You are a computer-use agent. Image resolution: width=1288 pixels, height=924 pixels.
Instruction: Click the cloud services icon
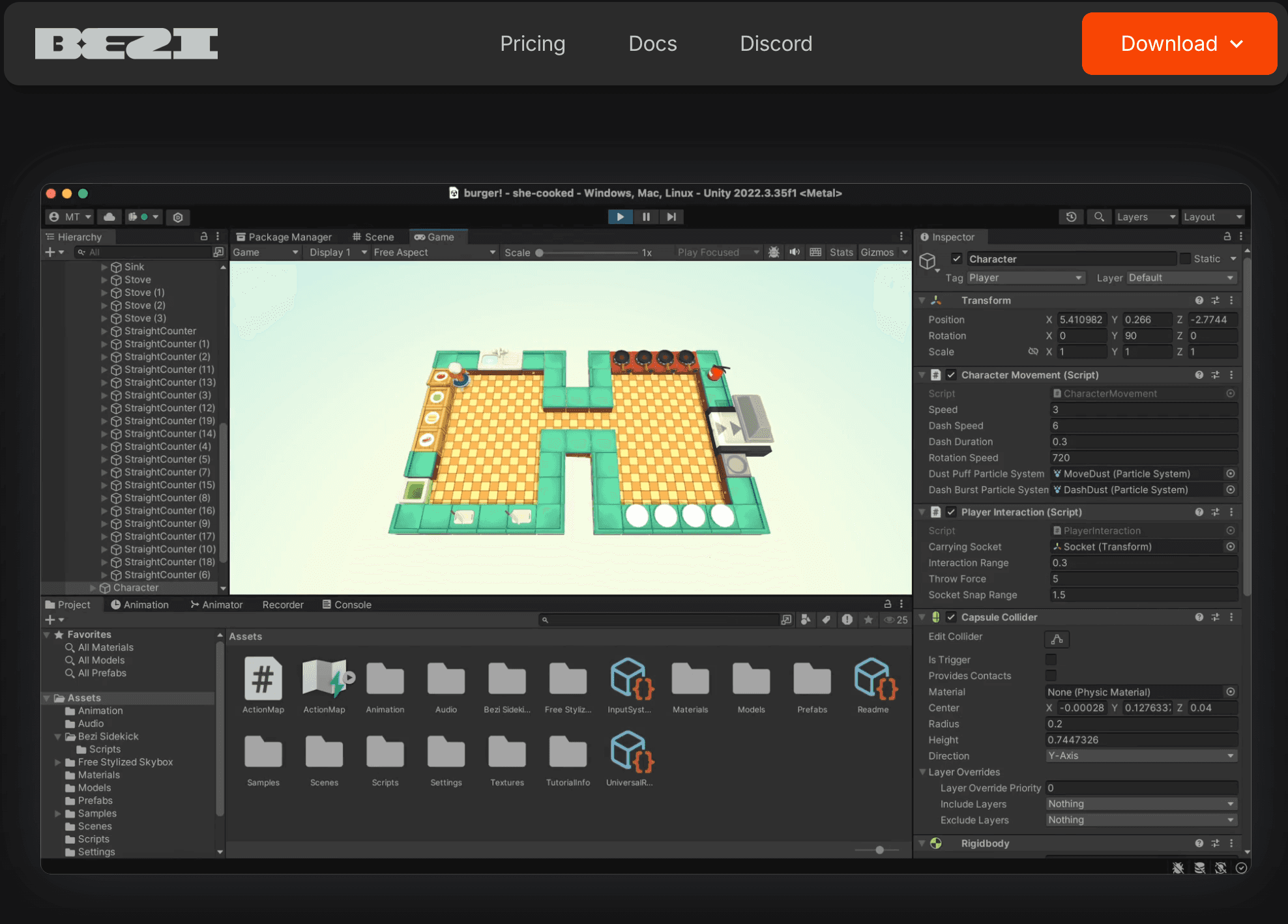[110, 217]
